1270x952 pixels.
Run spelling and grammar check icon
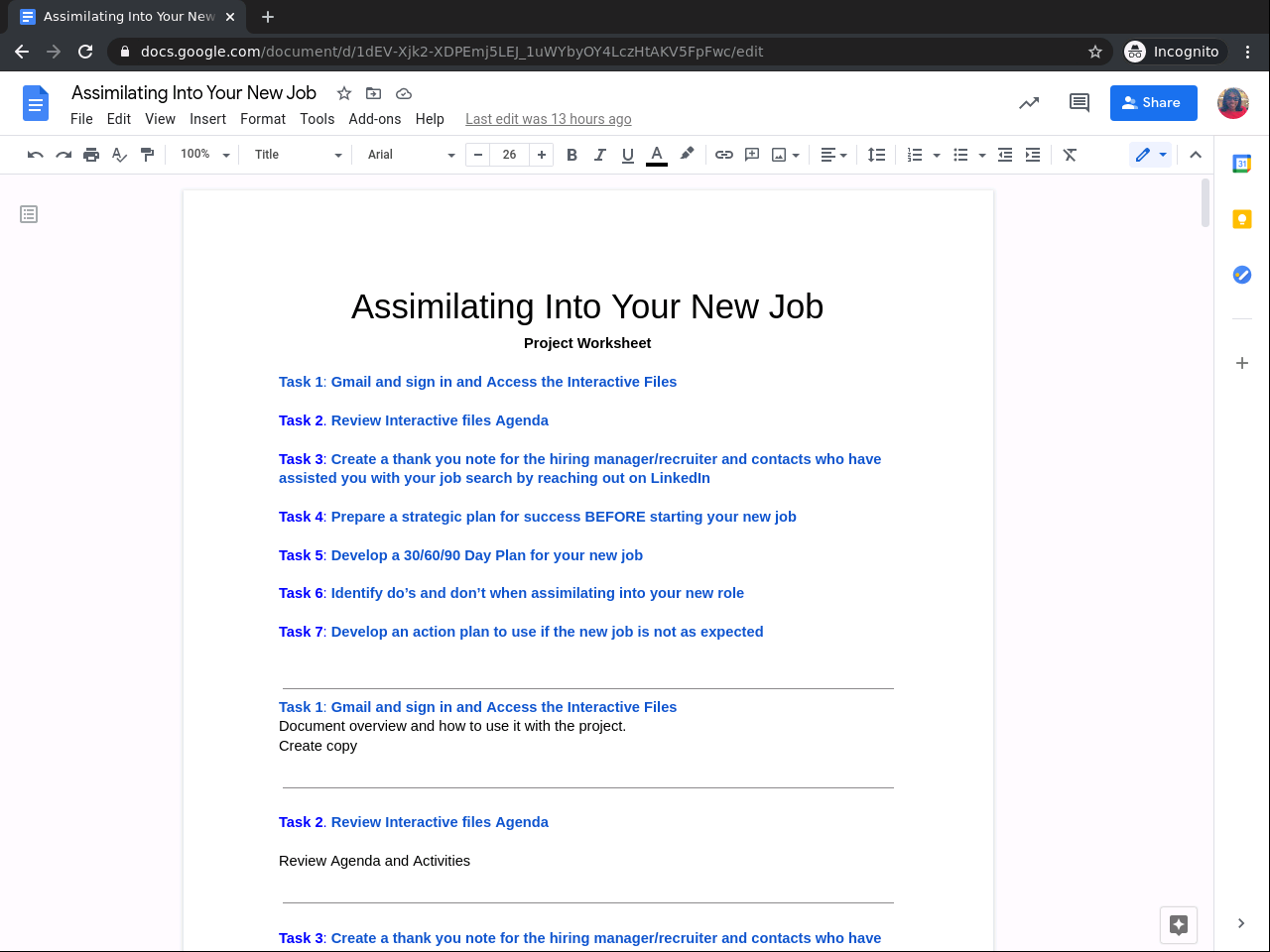click(x=119, y=155)
